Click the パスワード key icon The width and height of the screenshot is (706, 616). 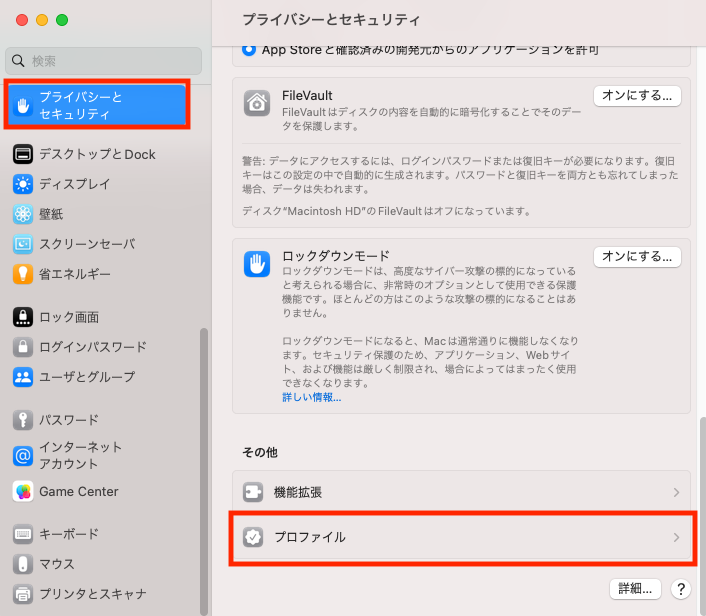coord(23,420)
